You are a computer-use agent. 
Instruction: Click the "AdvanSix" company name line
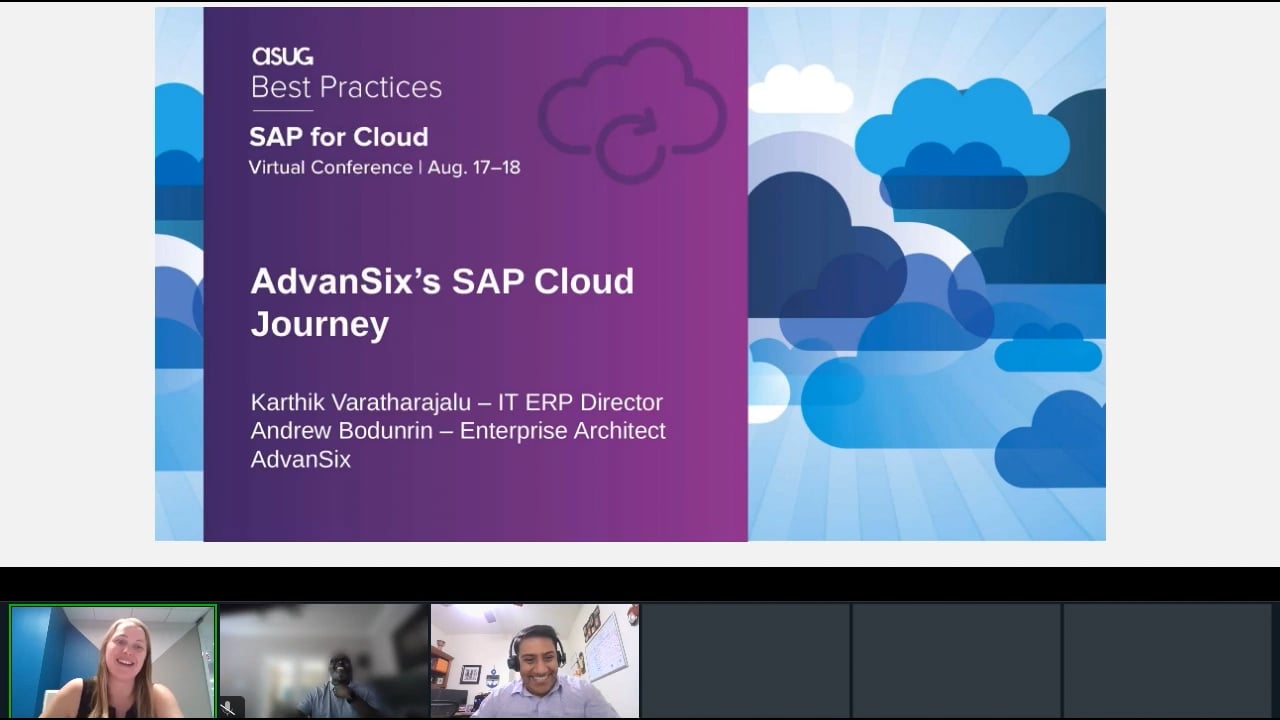[301, 460]
